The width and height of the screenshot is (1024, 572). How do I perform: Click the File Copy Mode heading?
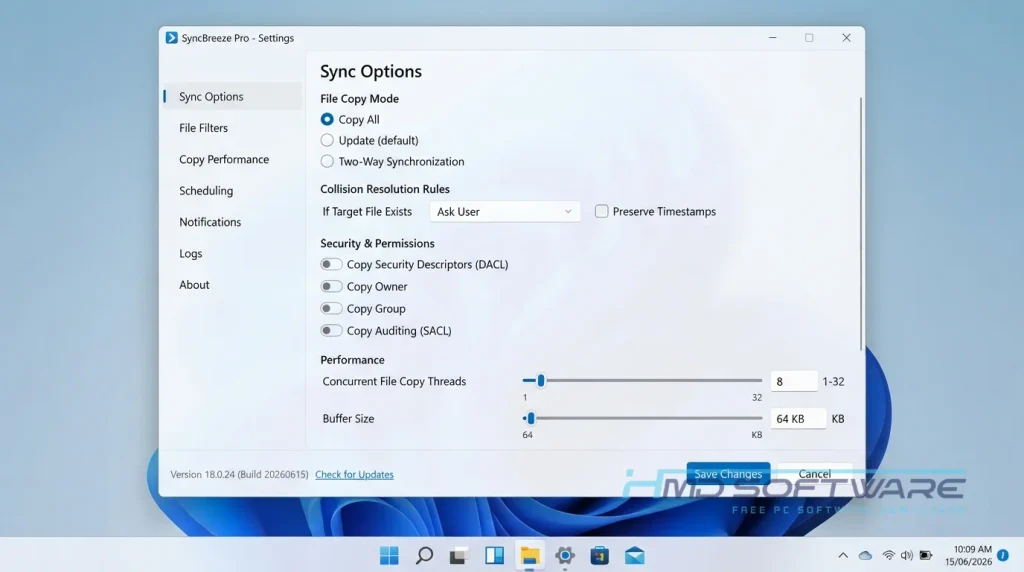360,99
